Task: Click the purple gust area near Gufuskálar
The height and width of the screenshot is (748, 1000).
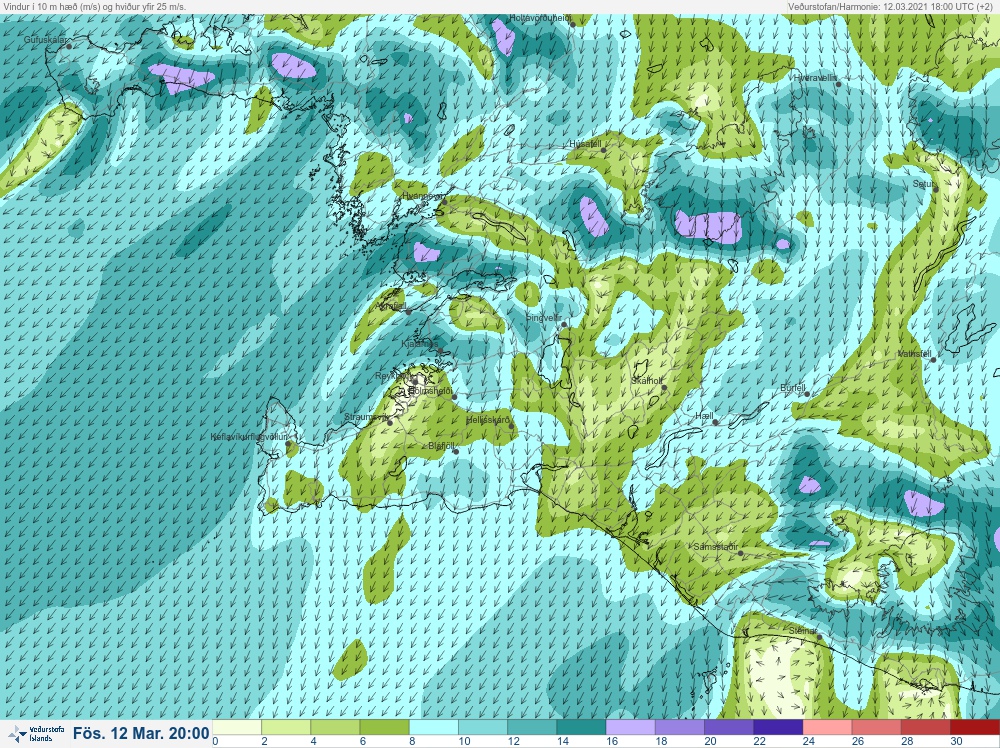Action: [180, 77]
